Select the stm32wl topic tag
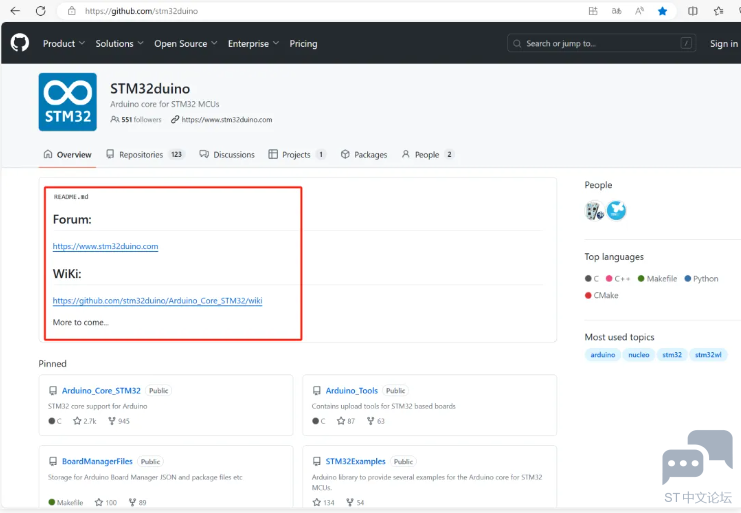741x513 pixels. (x=708, y=355)
